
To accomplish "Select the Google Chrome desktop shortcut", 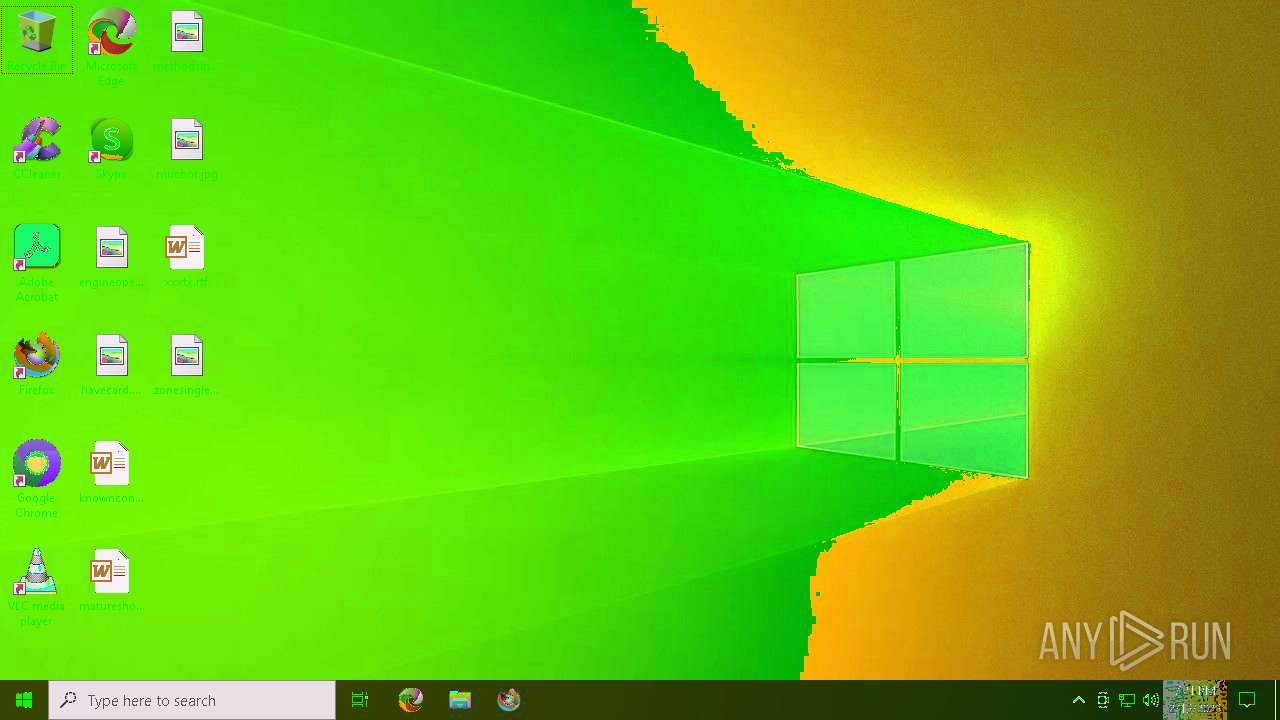I will click(x=37, y=479).
